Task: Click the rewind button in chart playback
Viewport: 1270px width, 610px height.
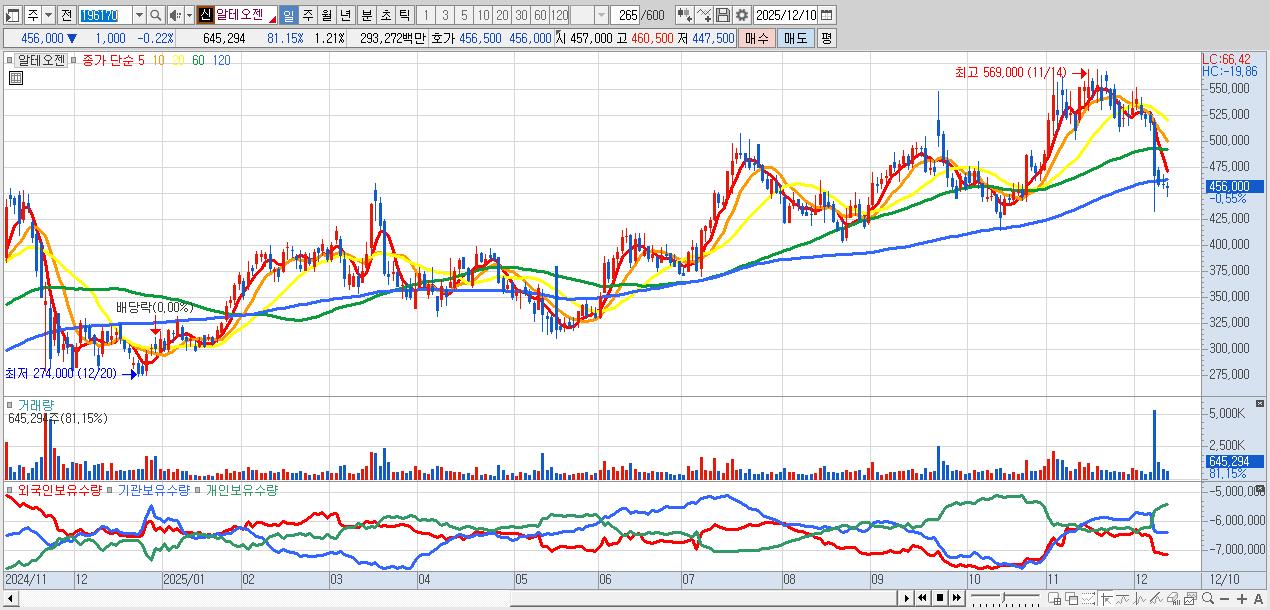Action: [922, 598]
